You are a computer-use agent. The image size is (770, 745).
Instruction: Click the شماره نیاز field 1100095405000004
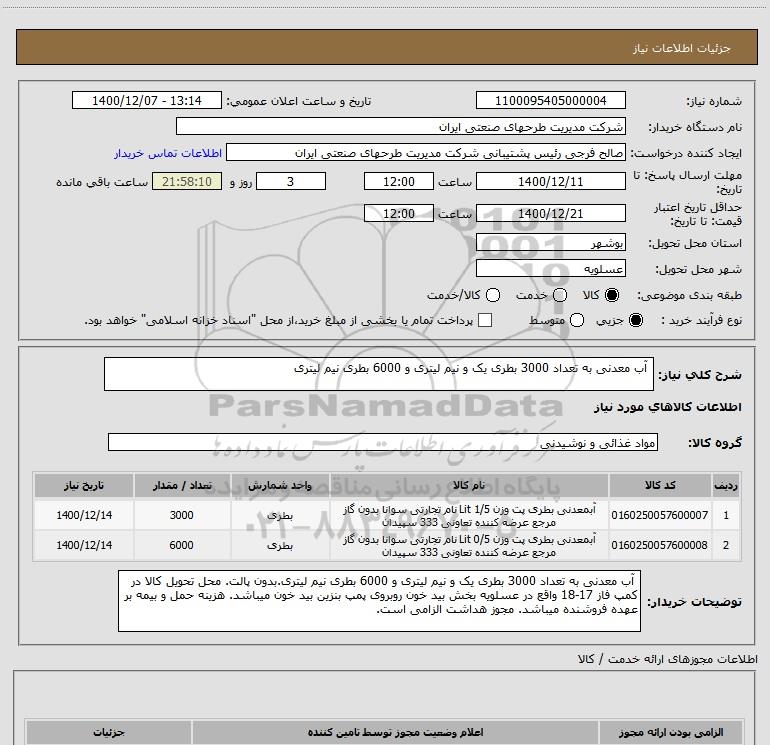[550, 100]
